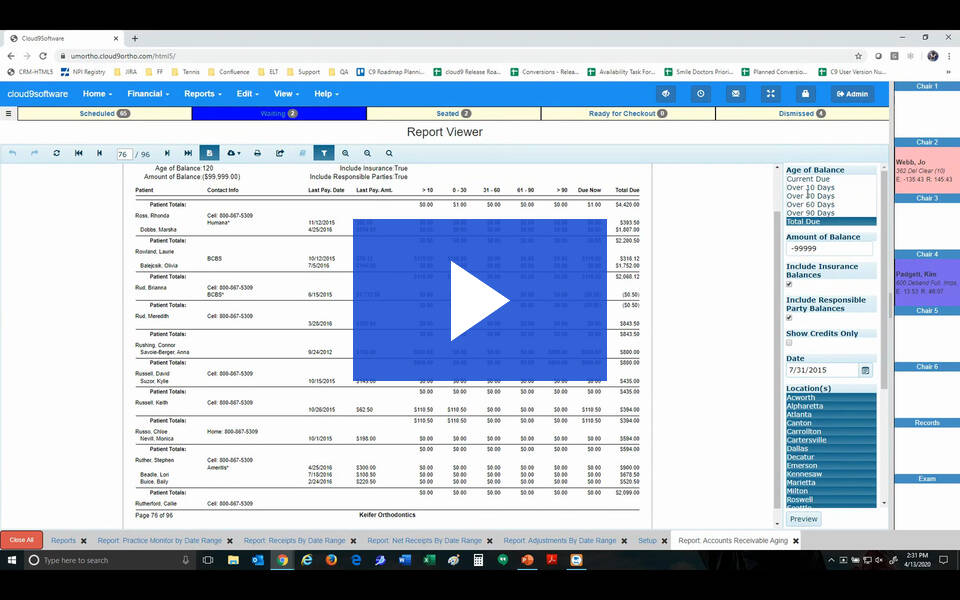
Task: Click the share report icon
Action: 280,153
